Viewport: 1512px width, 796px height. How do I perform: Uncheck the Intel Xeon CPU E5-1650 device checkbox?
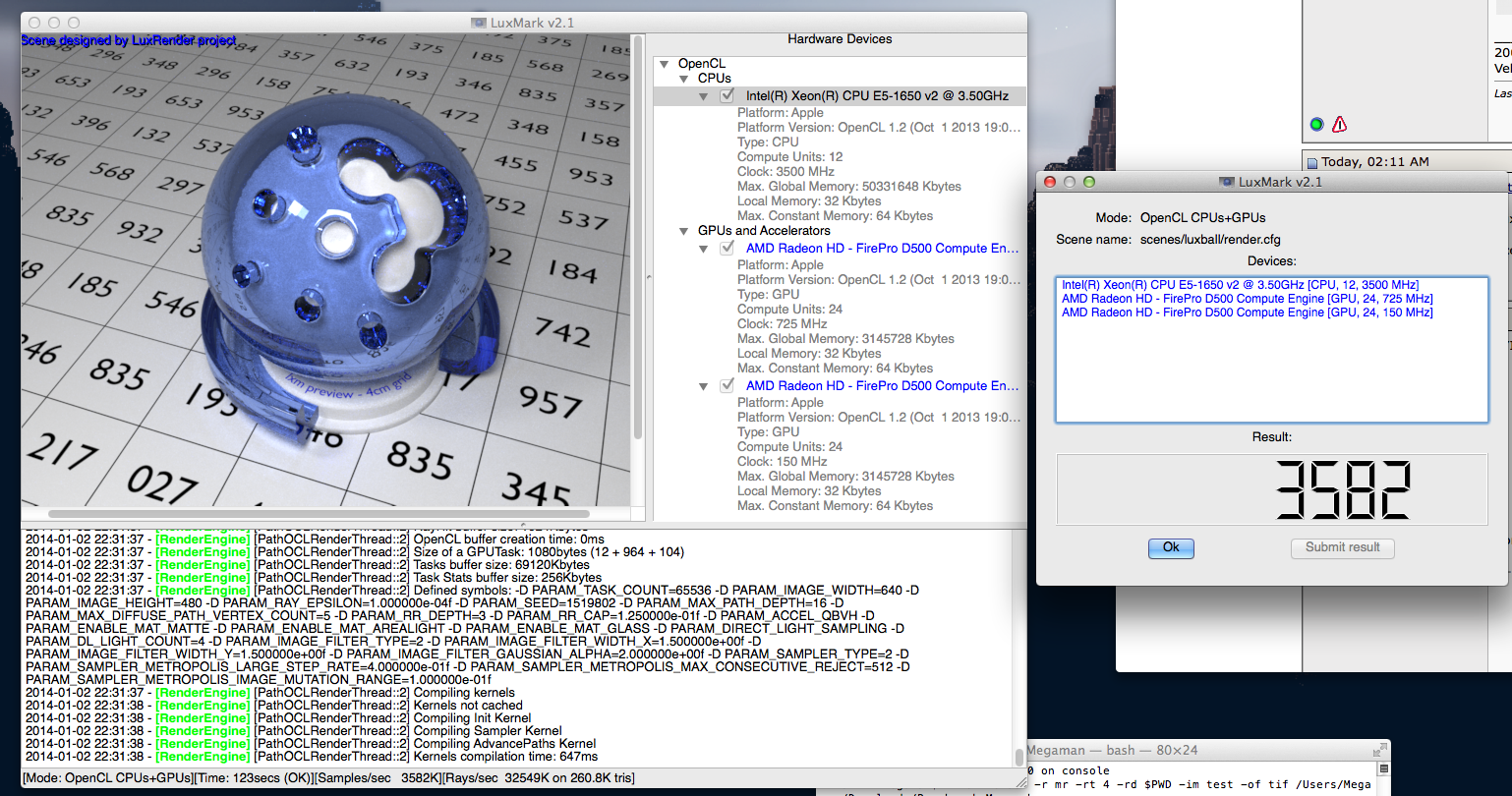tap(727, 95)
